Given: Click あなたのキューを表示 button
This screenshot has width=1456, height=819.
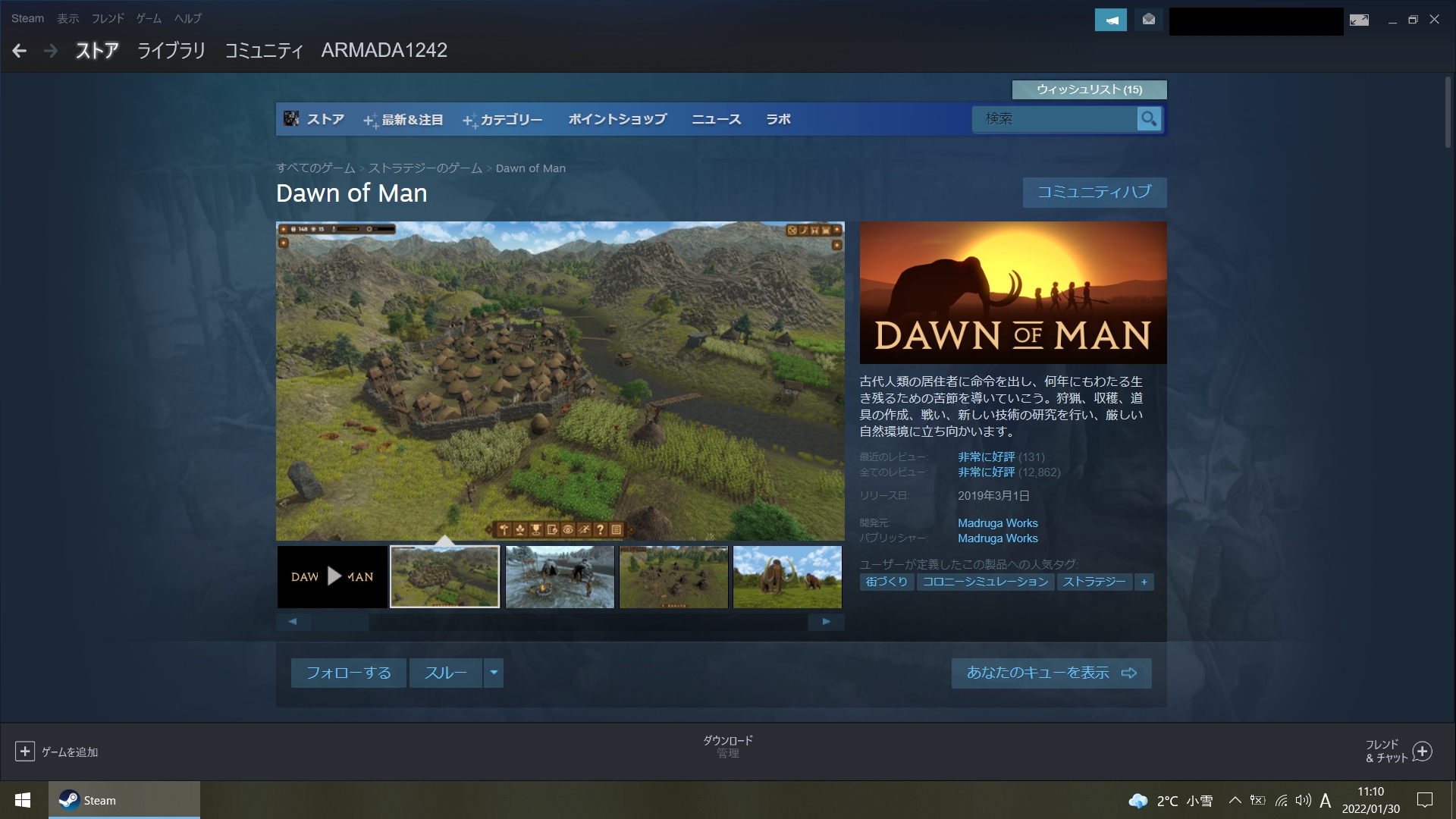Looking at the screenshot, I should point(1051,673).
